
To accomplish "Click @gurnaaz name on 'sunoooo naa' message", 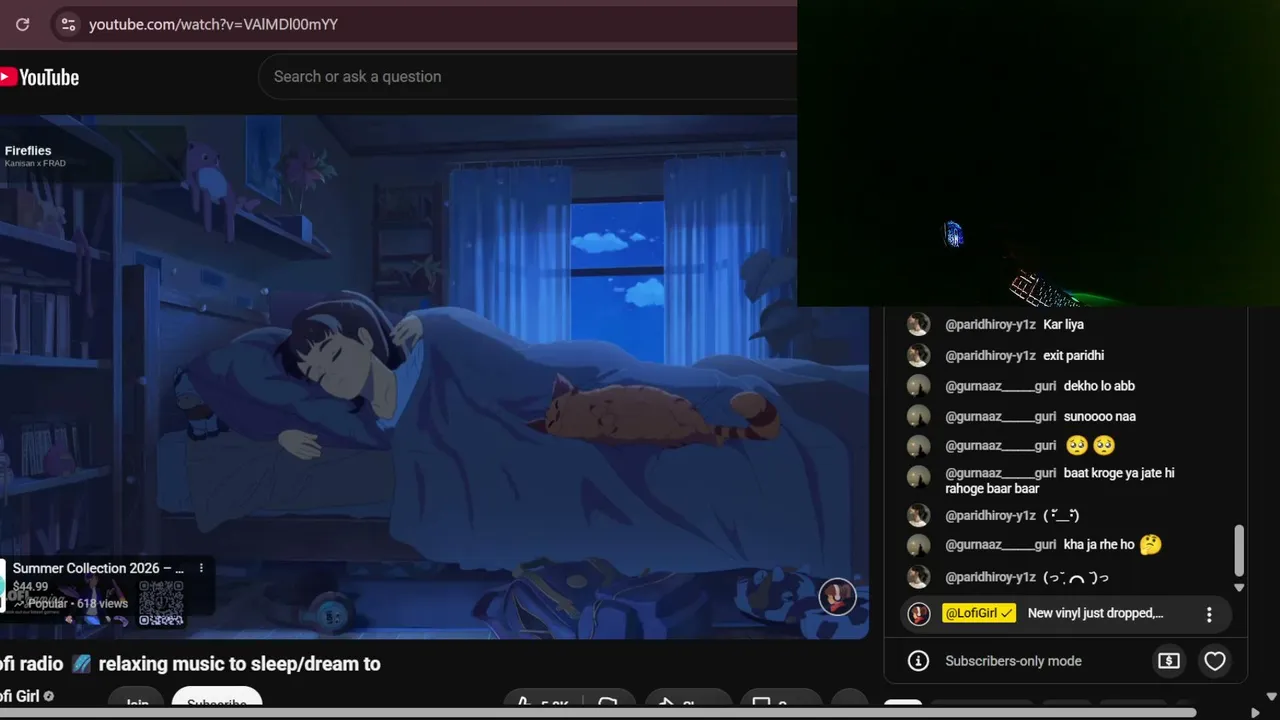I will [1000, 416].
